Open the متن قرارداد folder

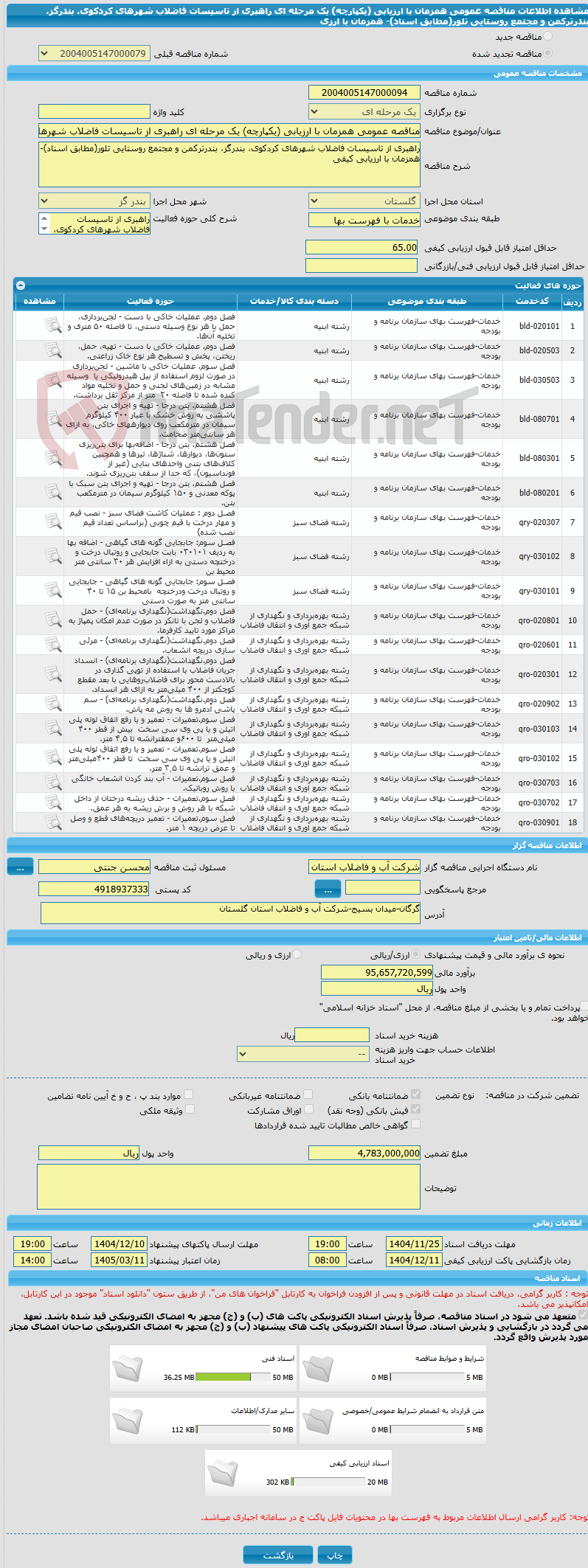pyautogui.click(x=317, y=1421)
